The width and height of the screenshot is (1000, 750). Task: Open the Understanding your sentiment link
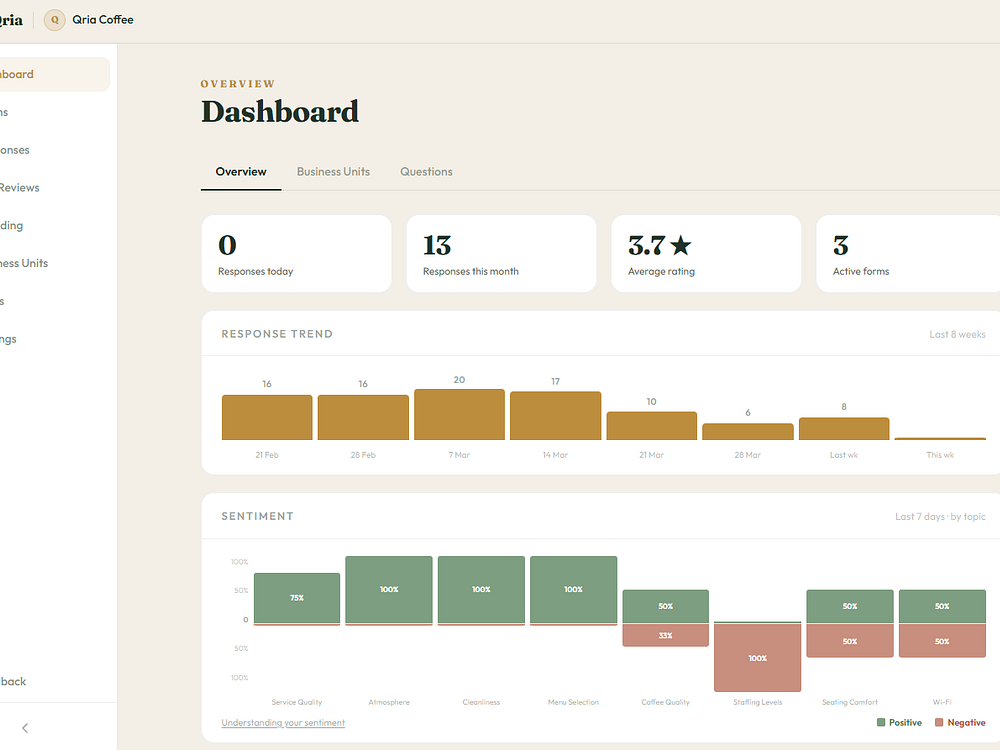tap(283, 723)
